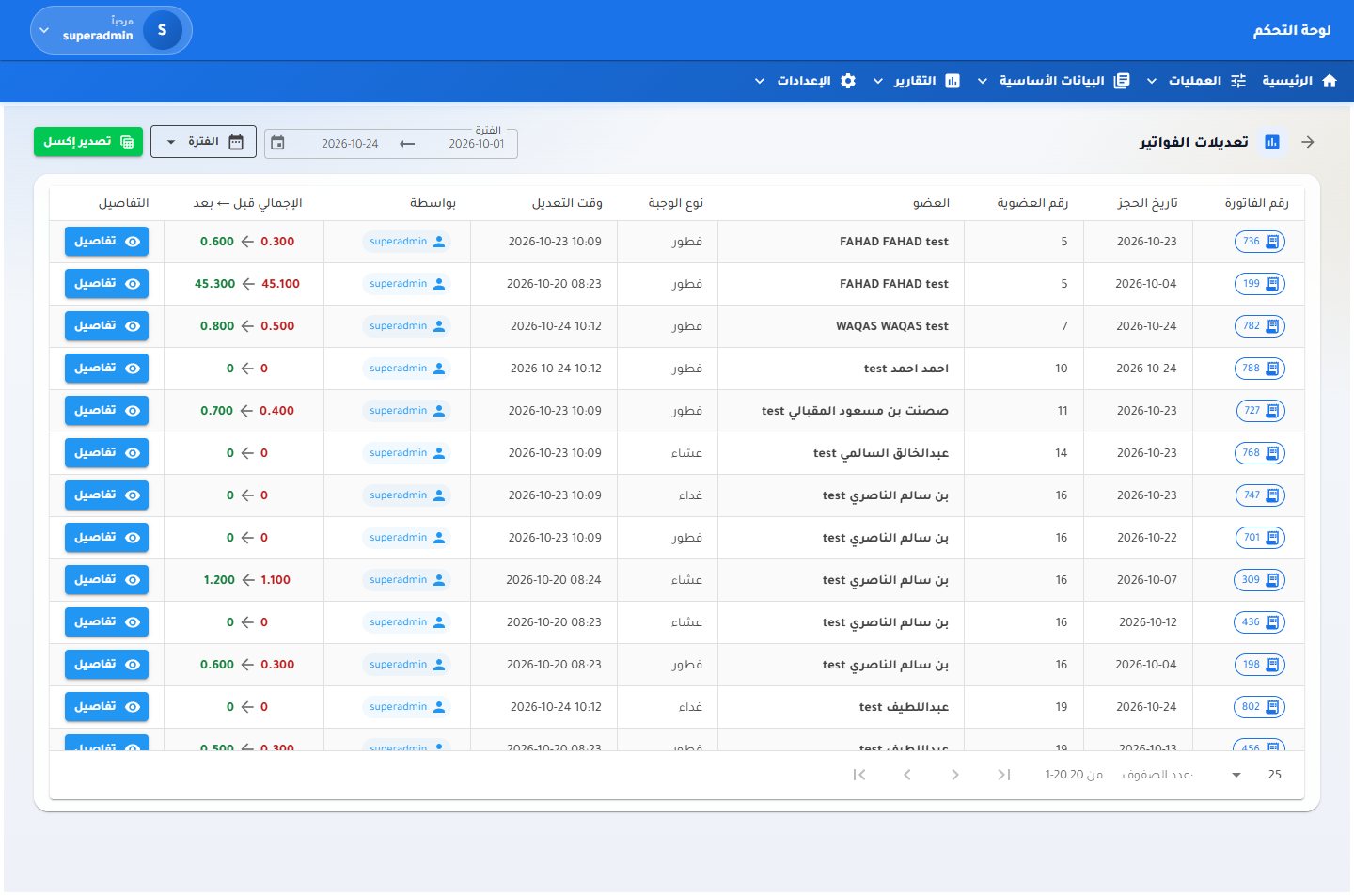Go to the first page of results
This screenshot has height=896, width=1354.
[x=1004, y=775]
